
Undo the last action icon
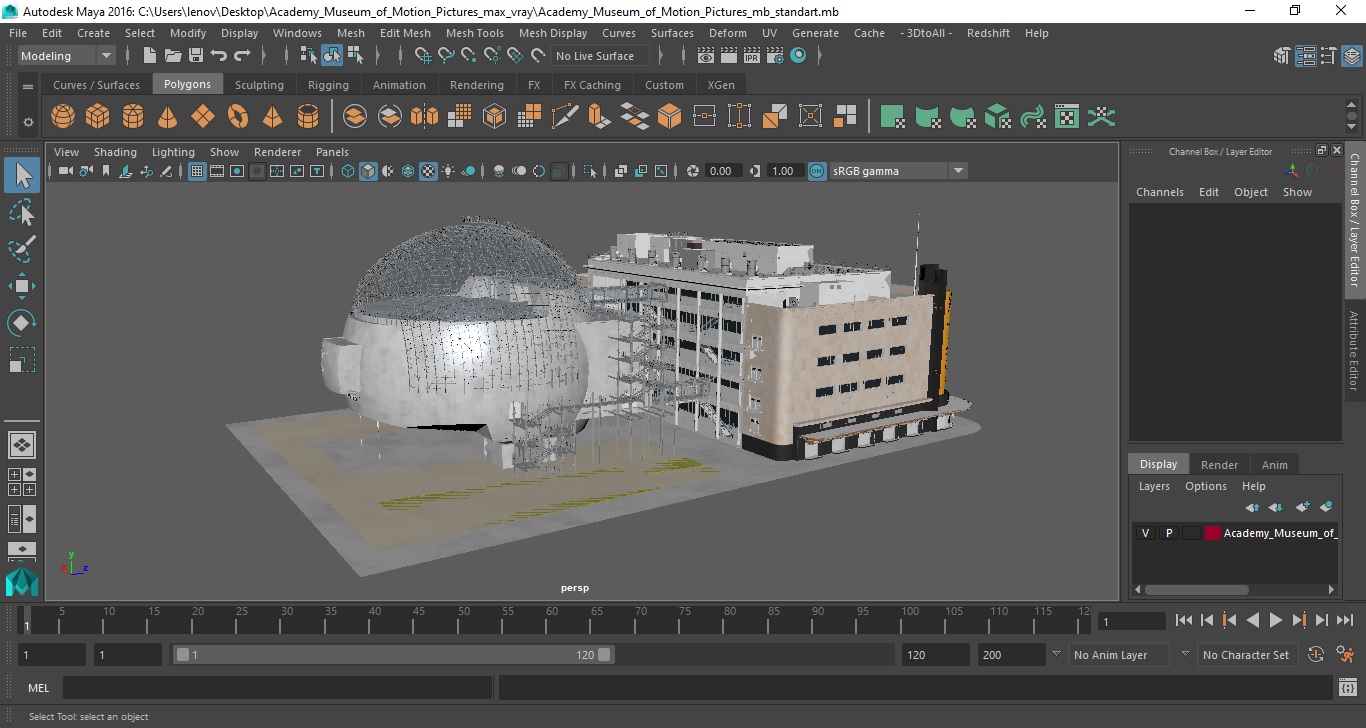219,56
